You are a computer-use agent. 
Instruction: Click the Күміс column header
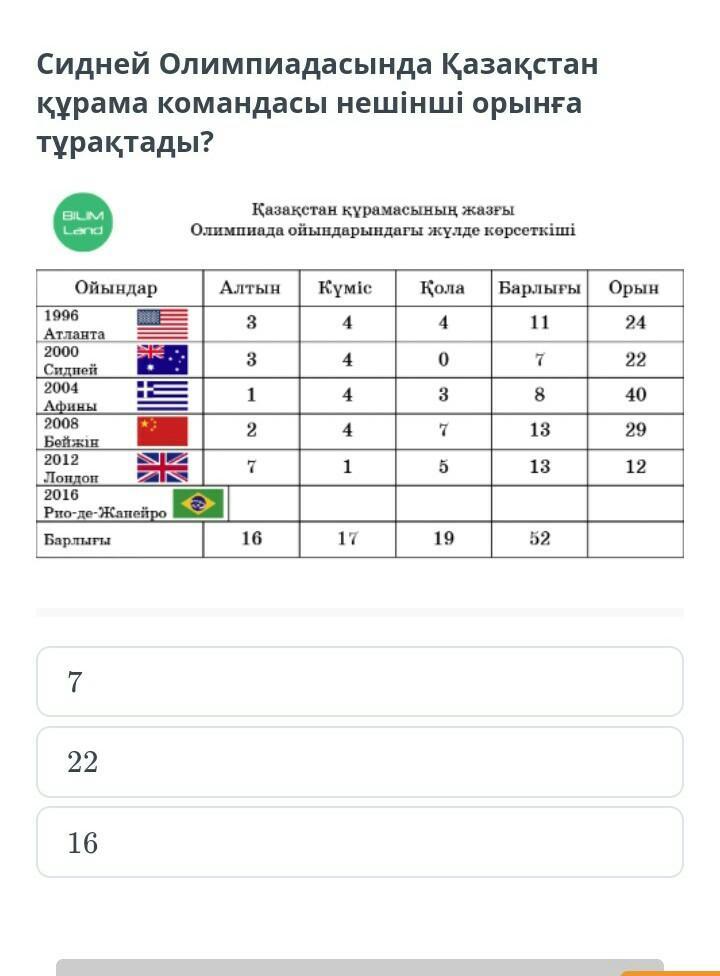click(x=347, y=288)
